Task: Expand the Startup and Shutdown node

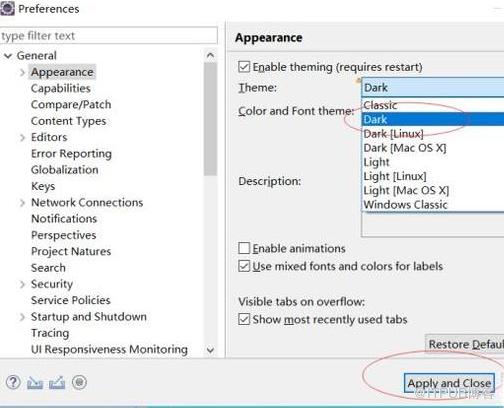Action: 22,317
